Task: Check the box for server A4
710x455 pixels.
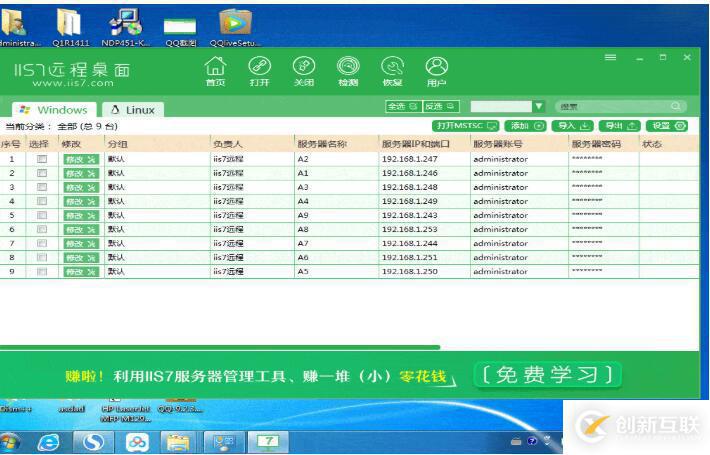Action: click(x=42, y=201)
